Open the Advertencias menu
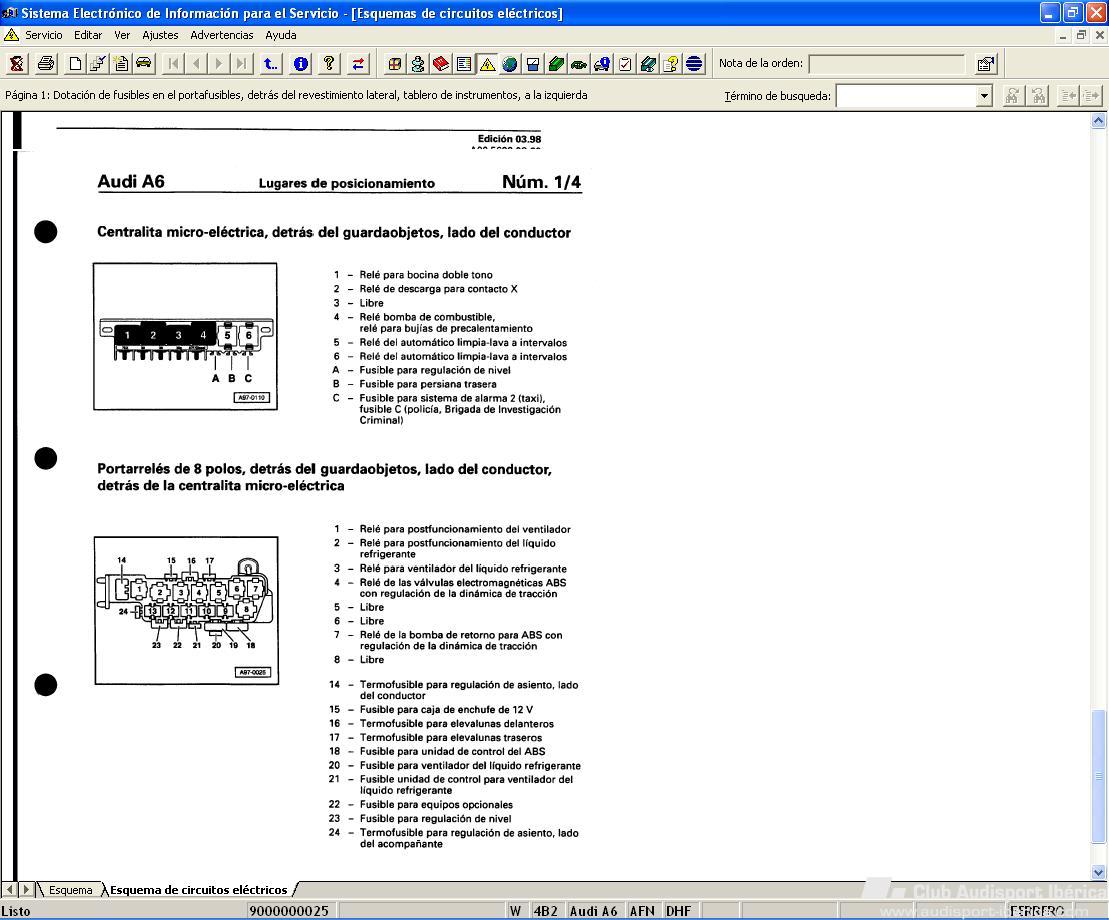 point(221,35)
